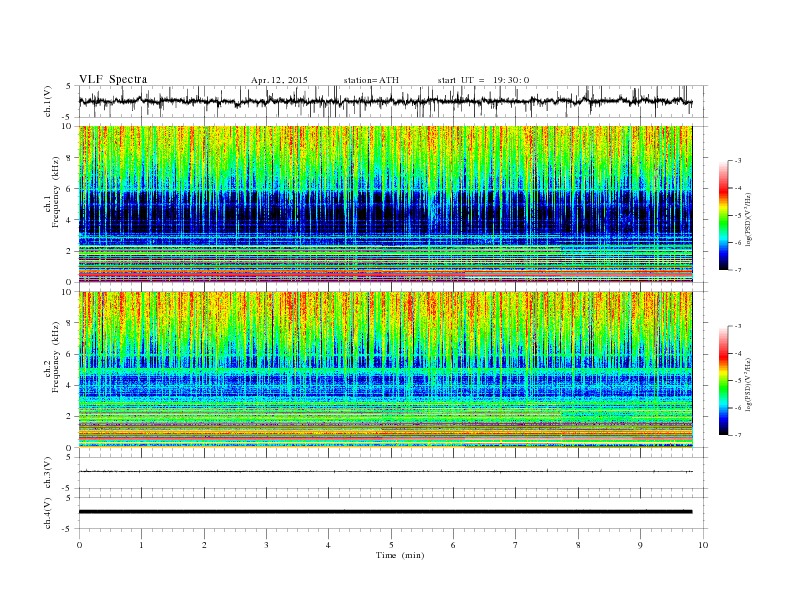This screenshot has height=612, width=792.
Task: Click the 'Time (min)' axis label
Action: click(x=400, y=555)
